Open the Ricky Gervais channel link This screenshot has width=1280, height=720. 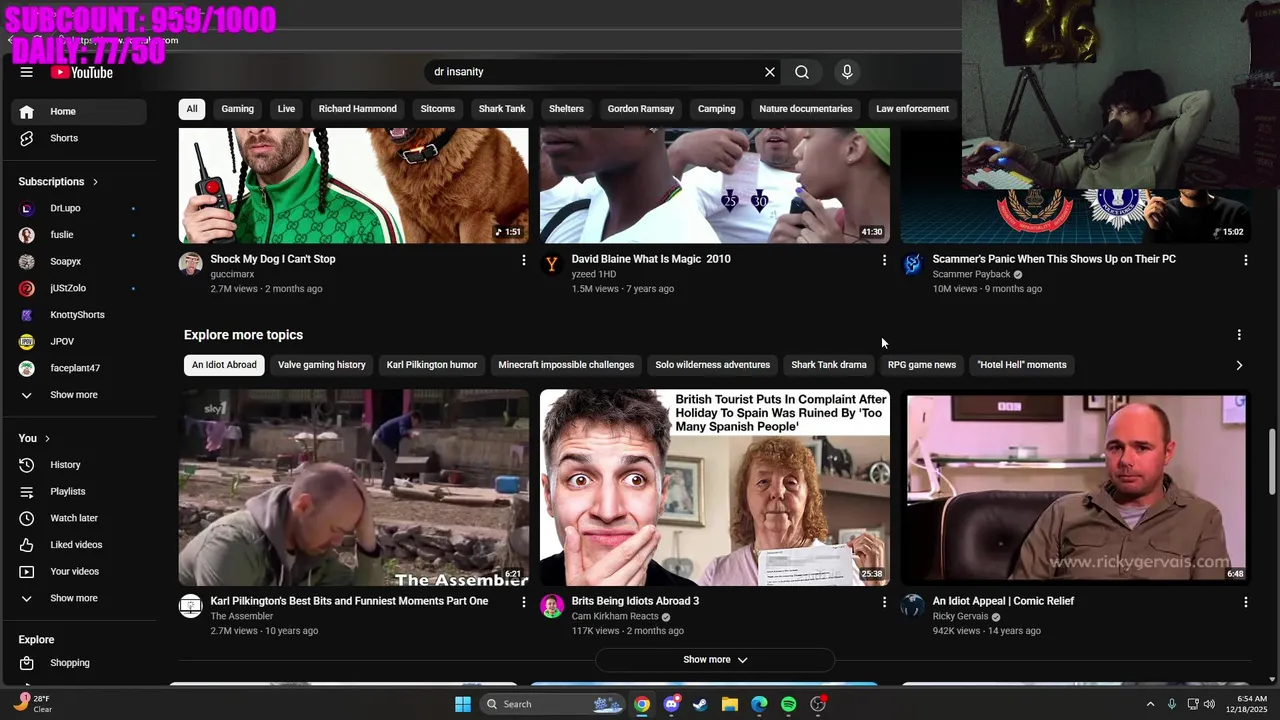tap(960, 617)
